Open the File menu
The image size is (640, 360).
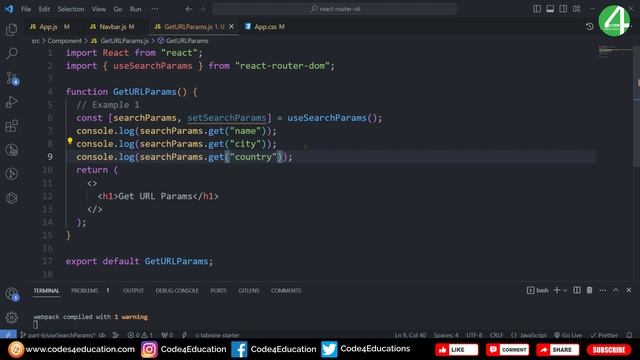click(26, 9)
